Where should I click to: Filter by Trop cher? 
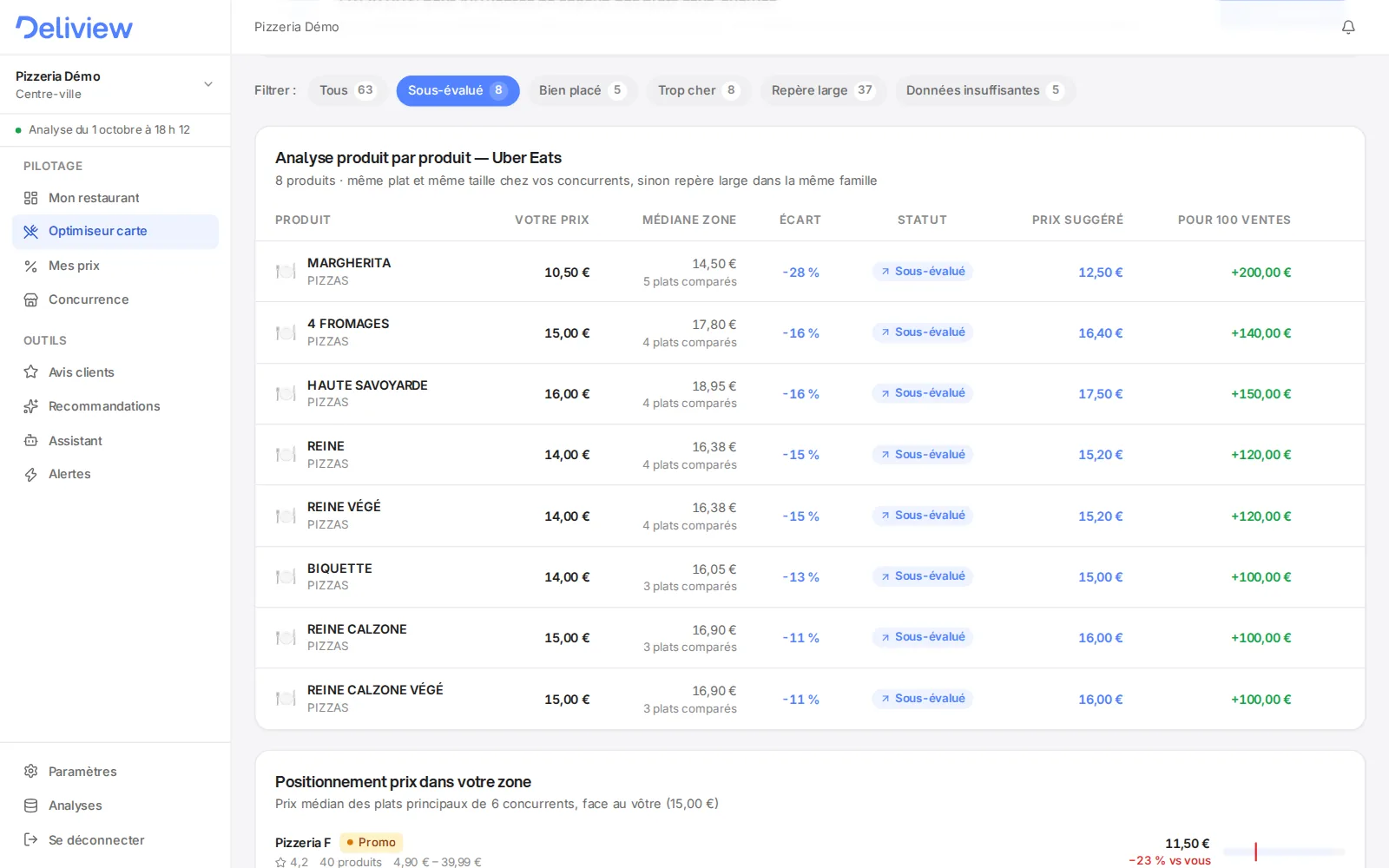pyautogui.click(x=699, y=90)
